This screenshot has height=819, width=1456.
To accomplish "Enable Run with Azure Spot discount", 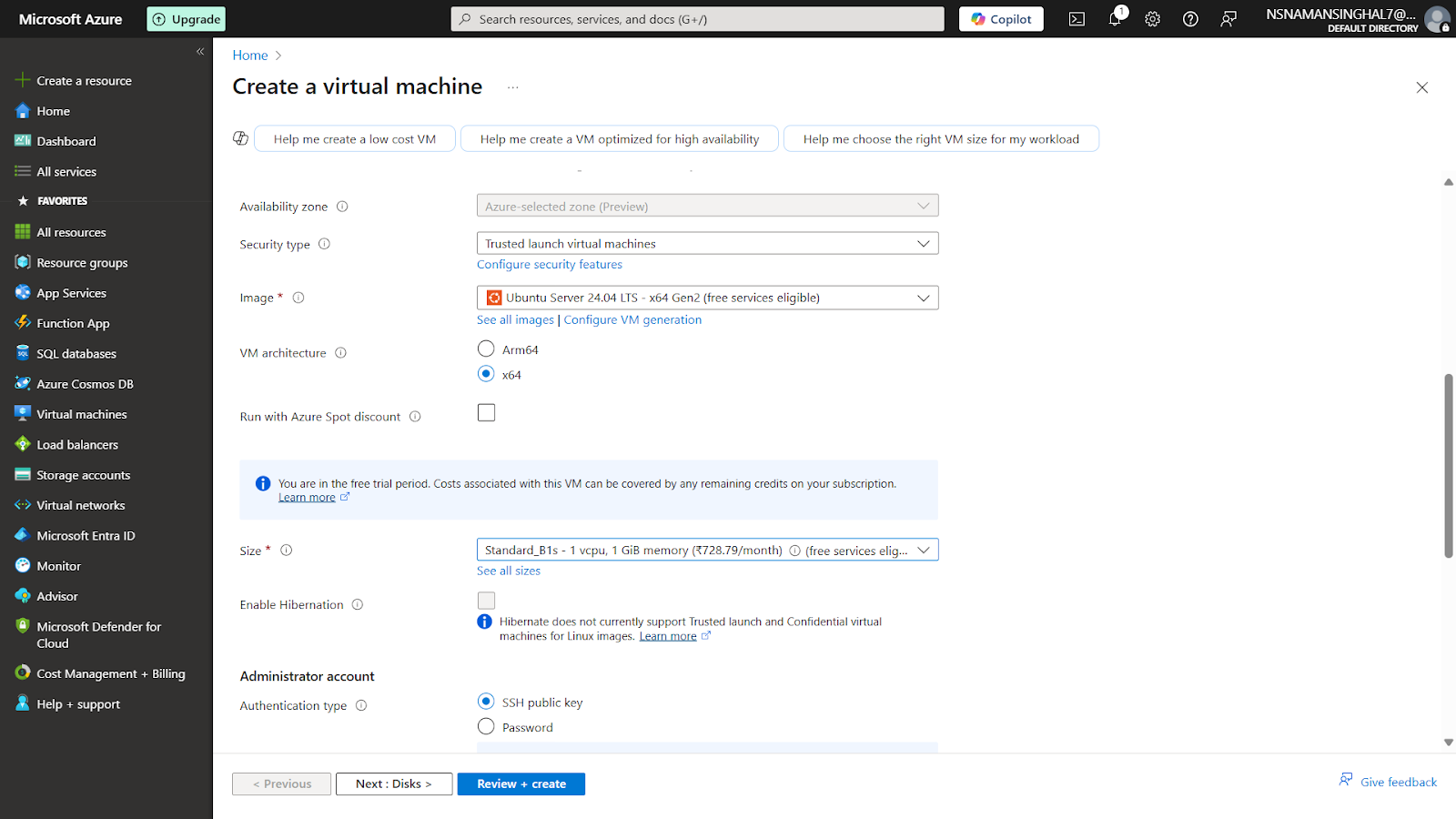I will (487, 413).
